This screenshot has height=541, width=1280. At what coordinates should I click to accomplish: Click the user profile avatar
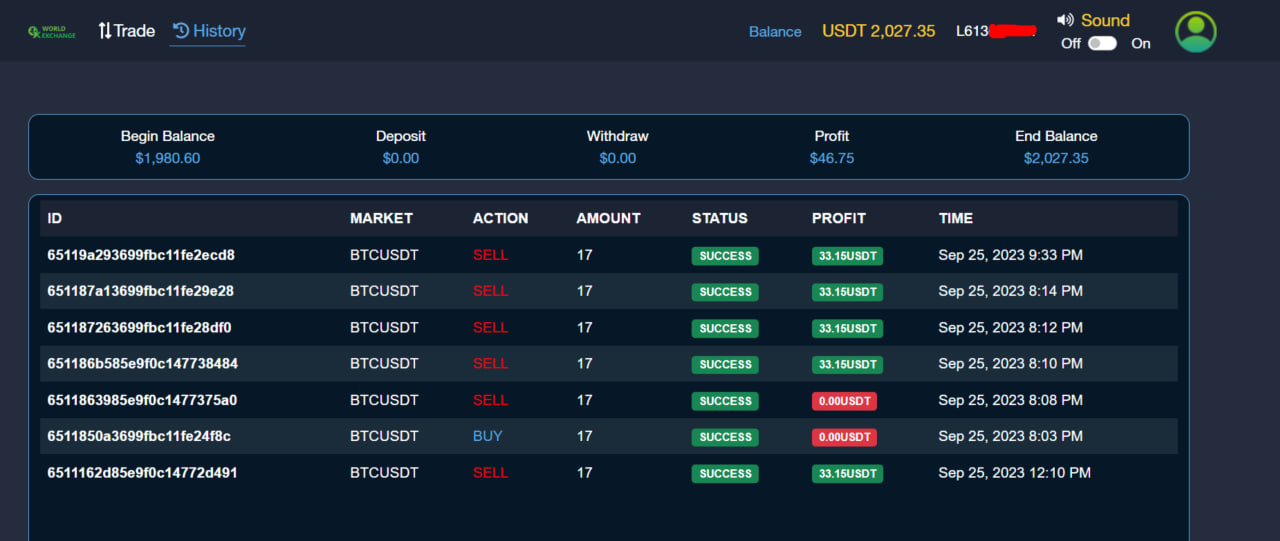[1195, 32]
